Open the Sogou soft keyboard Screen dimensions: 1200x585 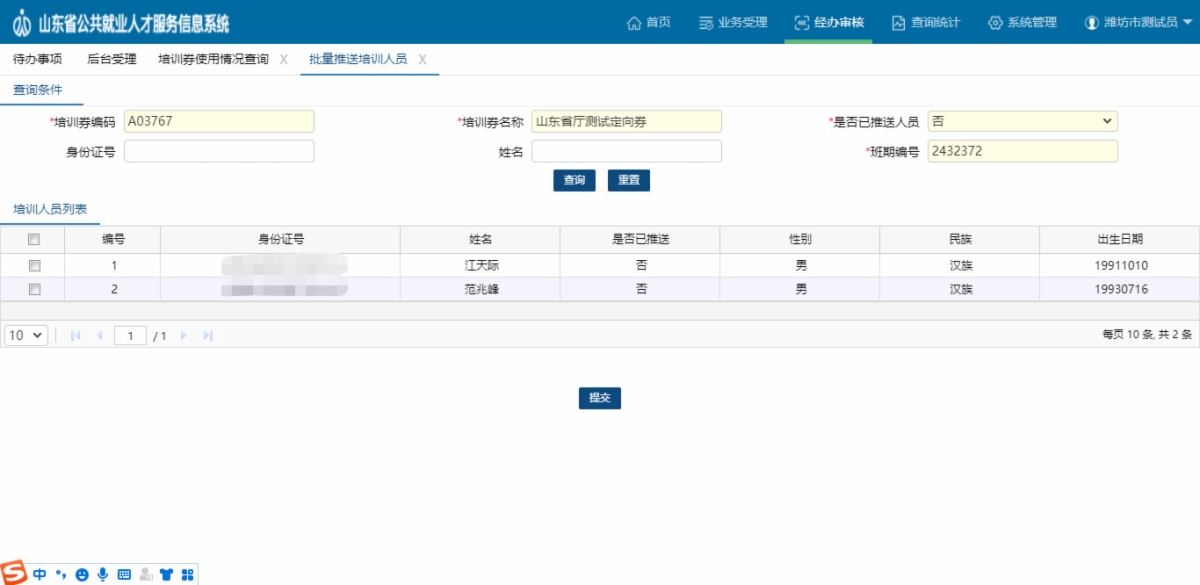coord(124,575)
